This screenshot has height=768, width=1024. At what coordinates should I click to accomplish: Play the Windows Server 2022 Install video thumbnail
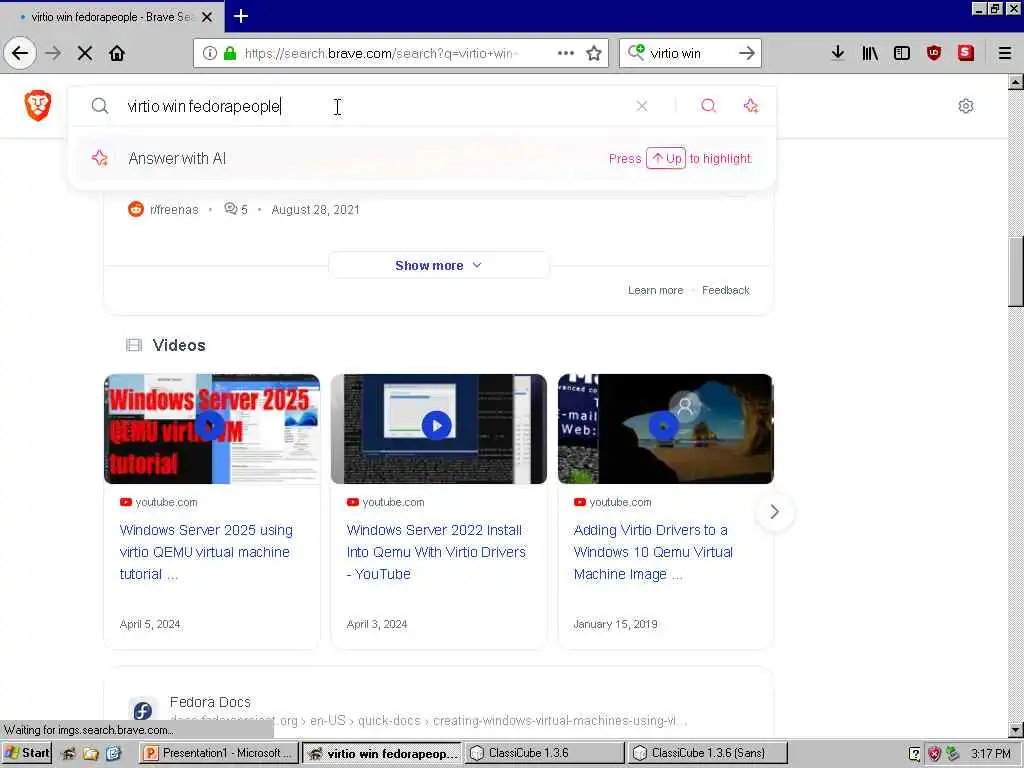click(x=439, y=428)
